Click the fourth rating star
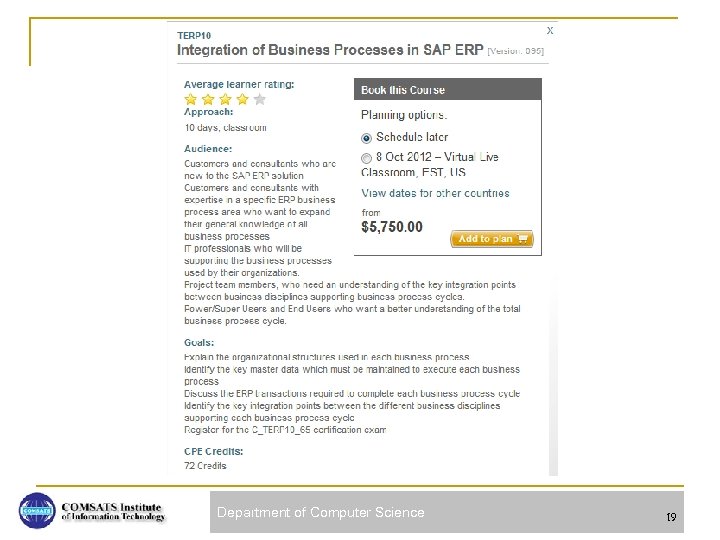 (242, 99)
